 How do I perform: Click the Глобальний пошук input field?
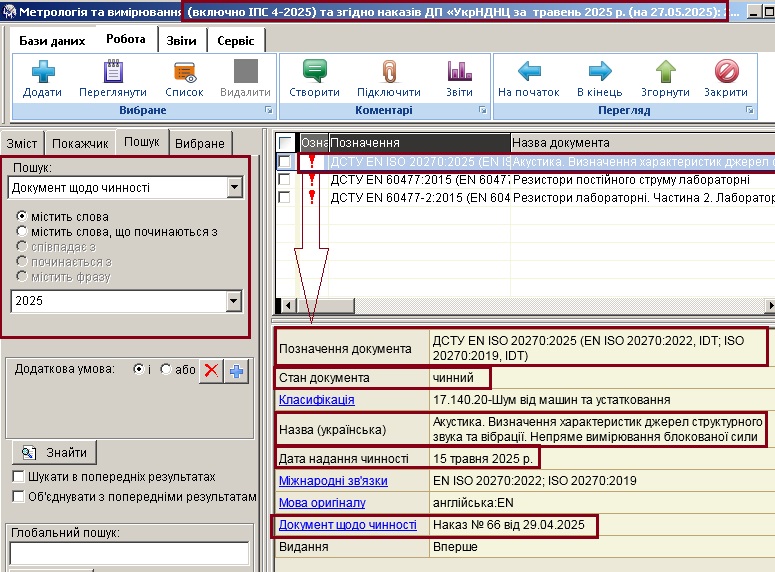[x=129, y=553]
